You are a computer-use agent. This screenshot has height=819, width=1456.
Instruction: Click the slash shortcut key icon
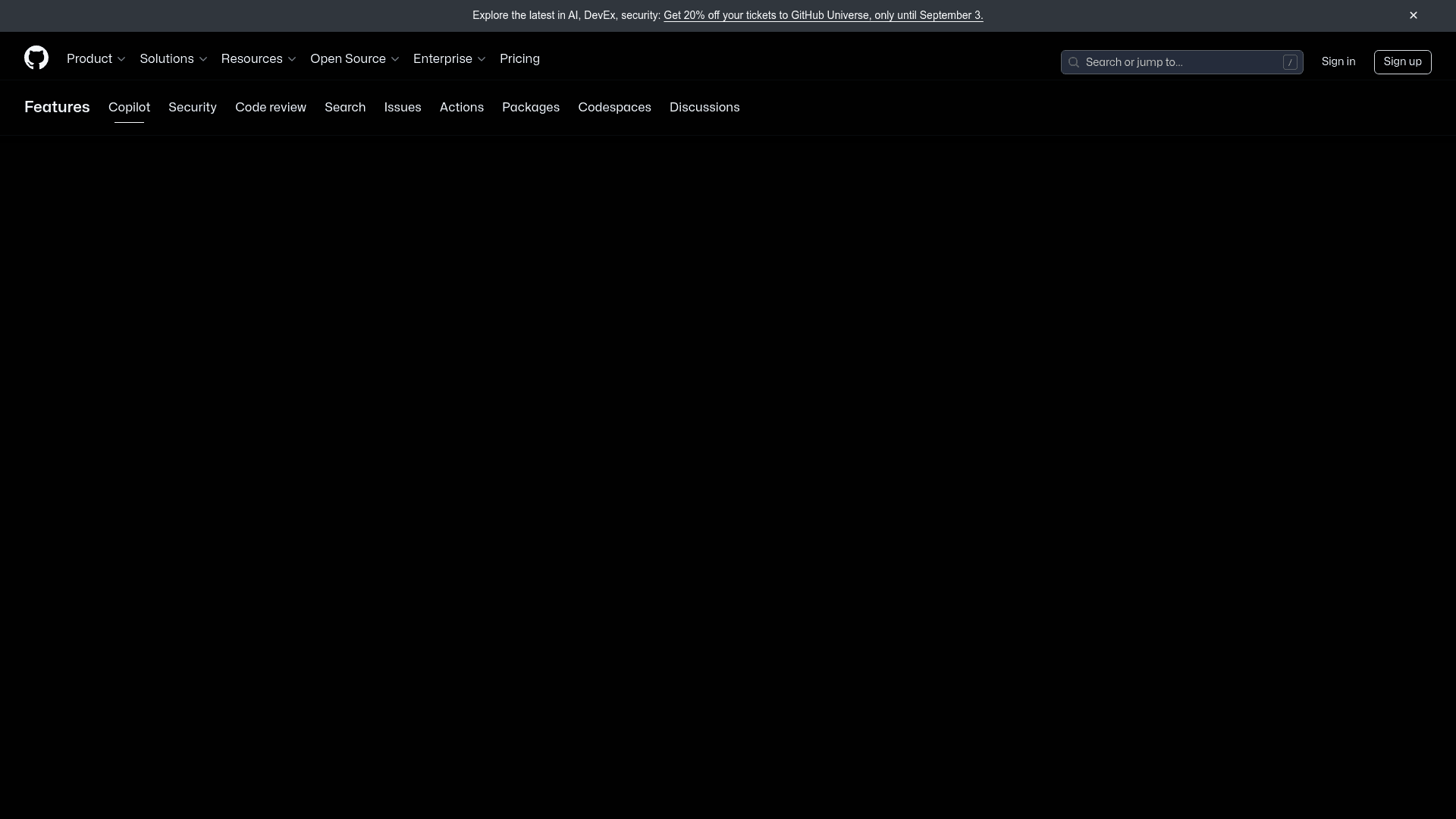point(1289,62)
